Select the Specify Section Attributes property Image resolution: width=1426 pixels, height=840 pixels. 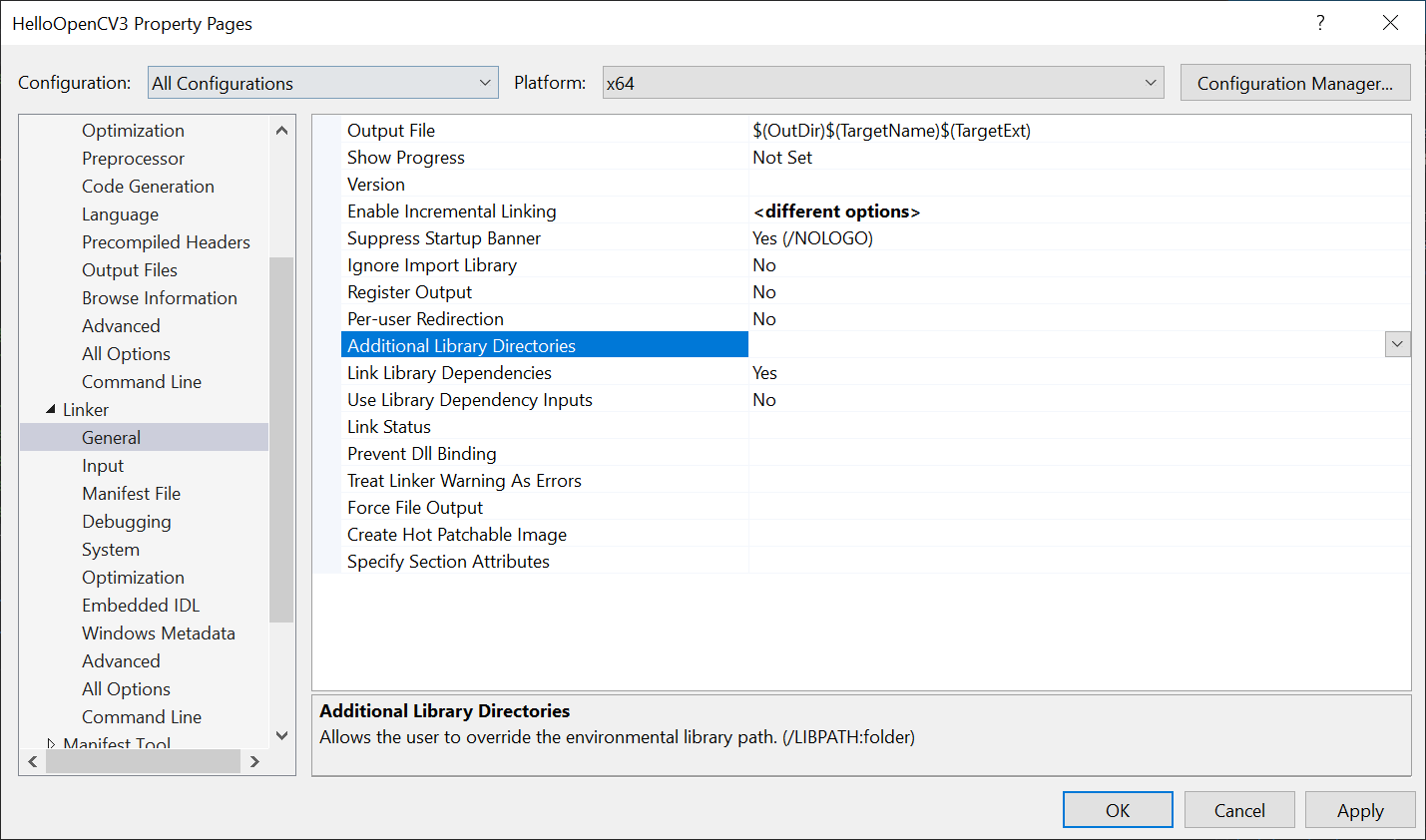(448, 562)
